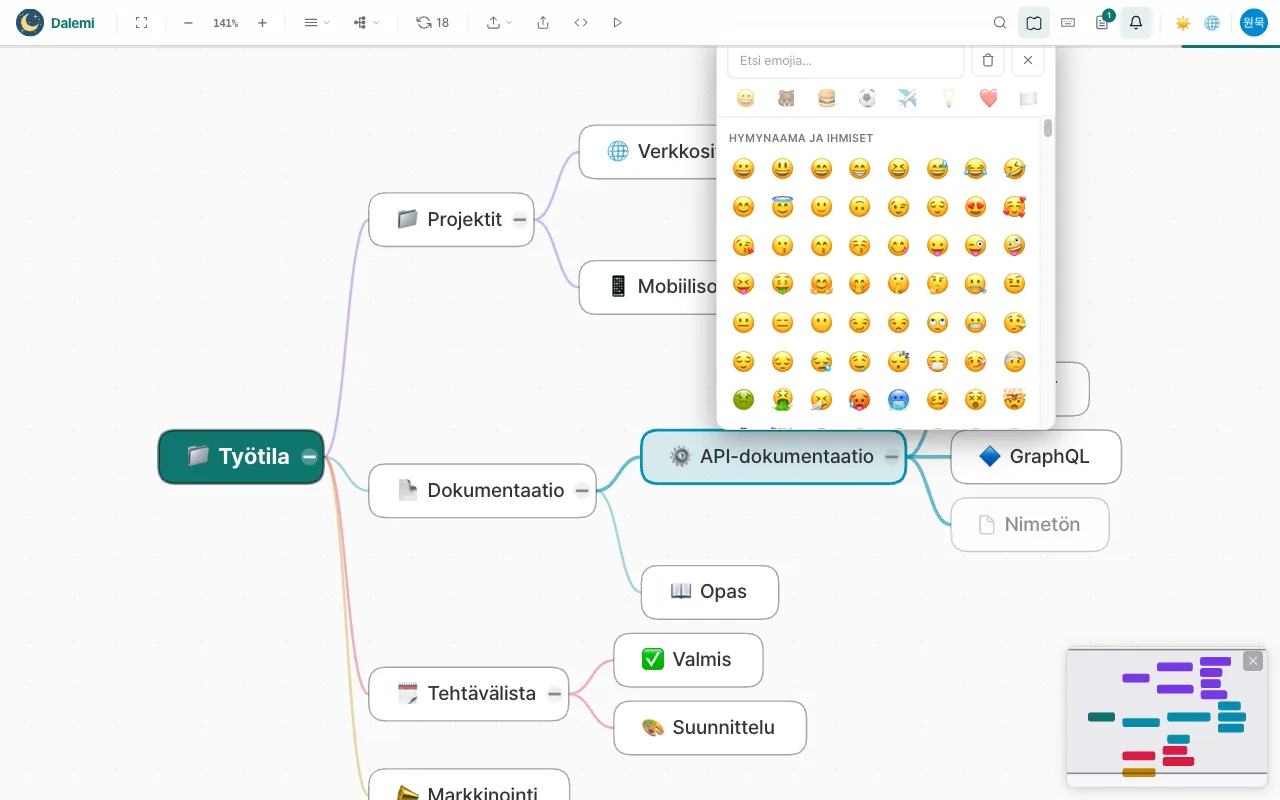The height and width of the screenshot is (800, 1280).
Task: Collapse the API-dokumentaatio branch
Action: point(891,457)
